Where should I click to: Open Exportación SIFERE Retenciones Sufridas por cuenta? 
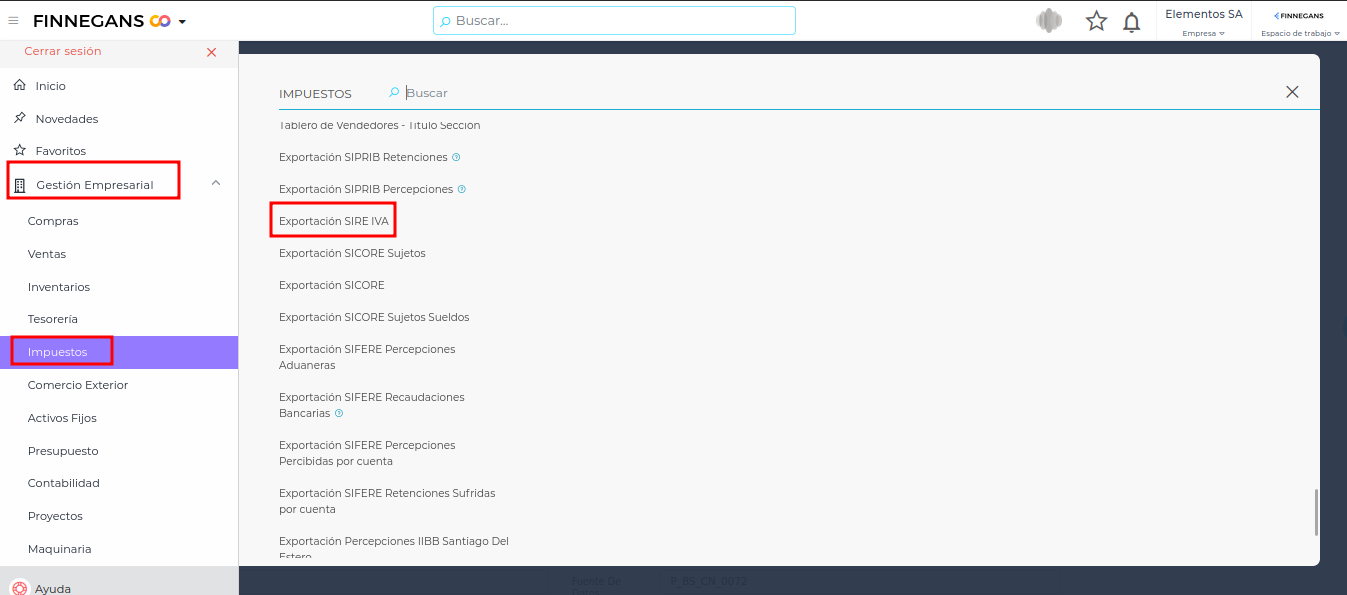(387, 501)
